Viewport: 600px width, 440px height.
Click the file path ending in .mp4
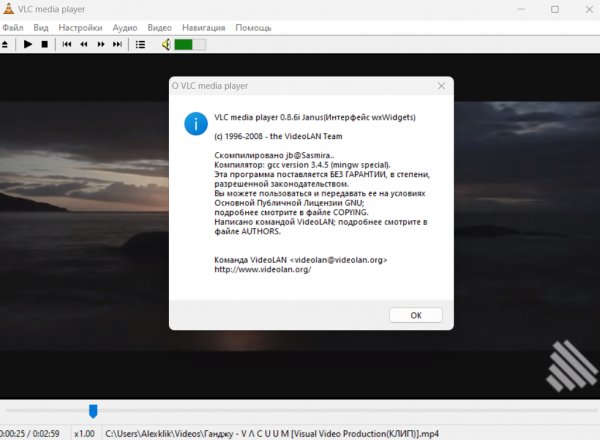[272, 434]
